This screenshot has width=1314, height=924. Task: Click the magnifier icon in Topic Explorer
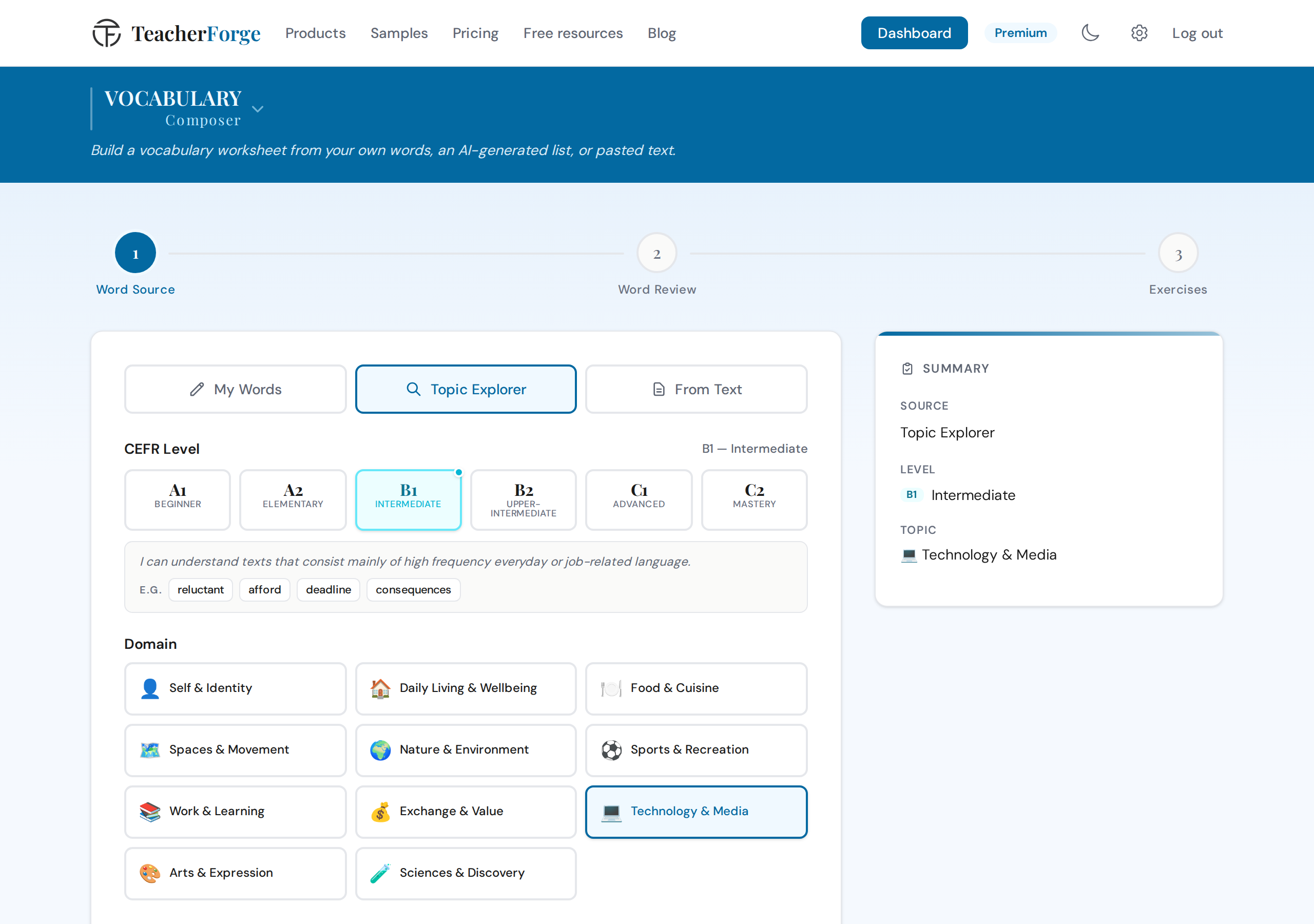pyautogui.click(x=413, y=389)
